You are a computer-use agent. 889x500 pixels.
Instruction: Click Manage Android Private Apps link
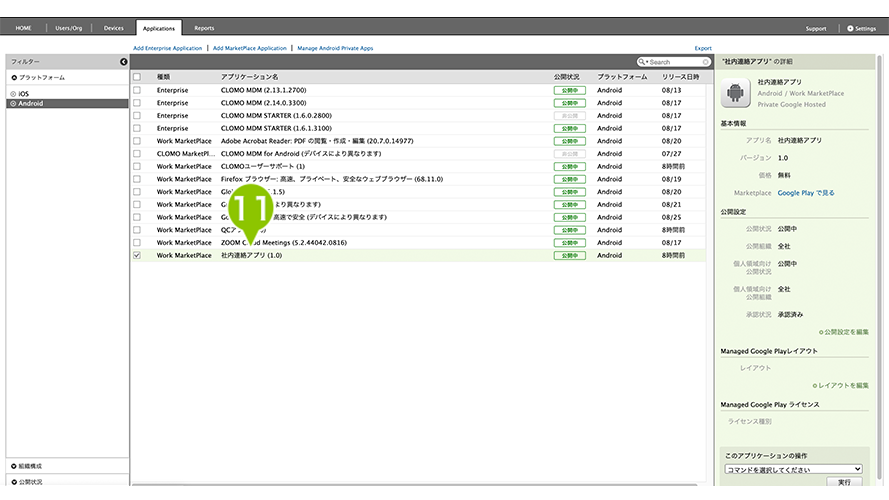335,48
